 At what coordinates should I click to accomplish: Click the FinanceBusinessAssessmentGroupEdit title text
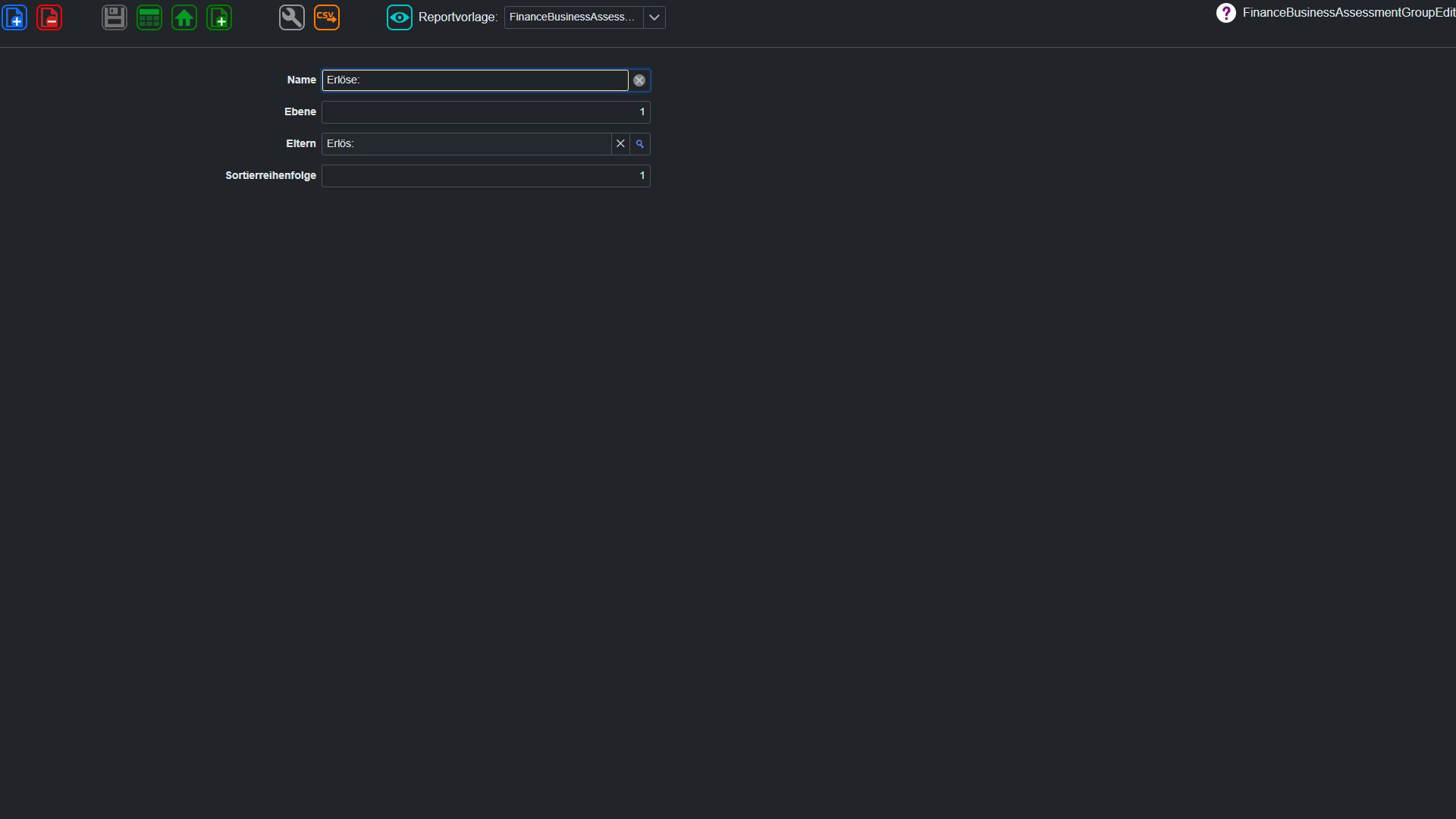[1349, 13]
